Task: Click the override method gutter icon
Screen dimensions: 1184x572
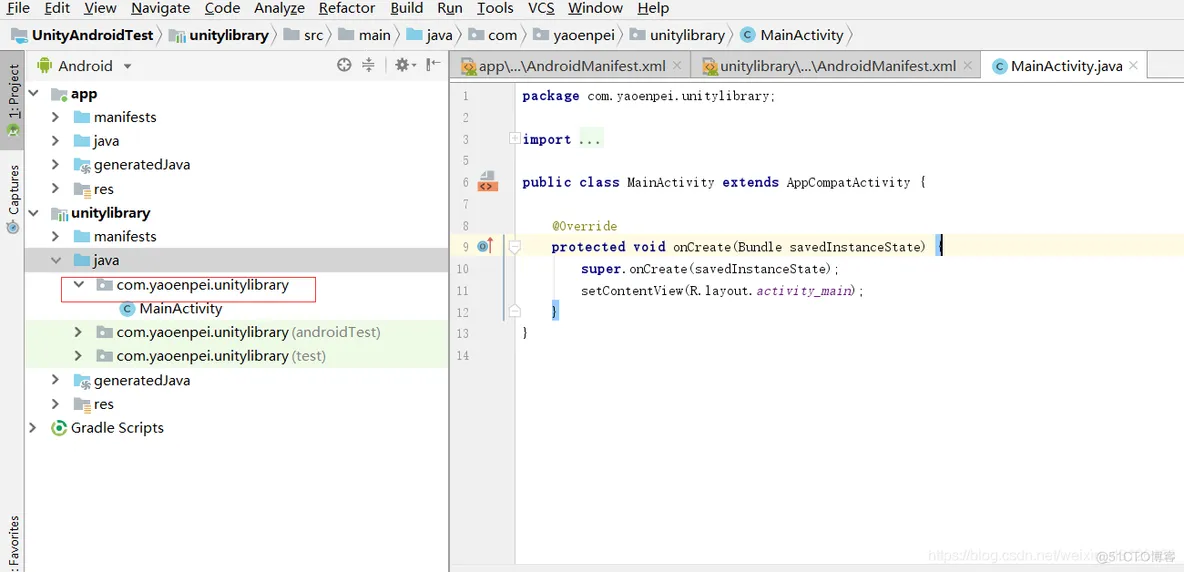Action: pos(486,245)
